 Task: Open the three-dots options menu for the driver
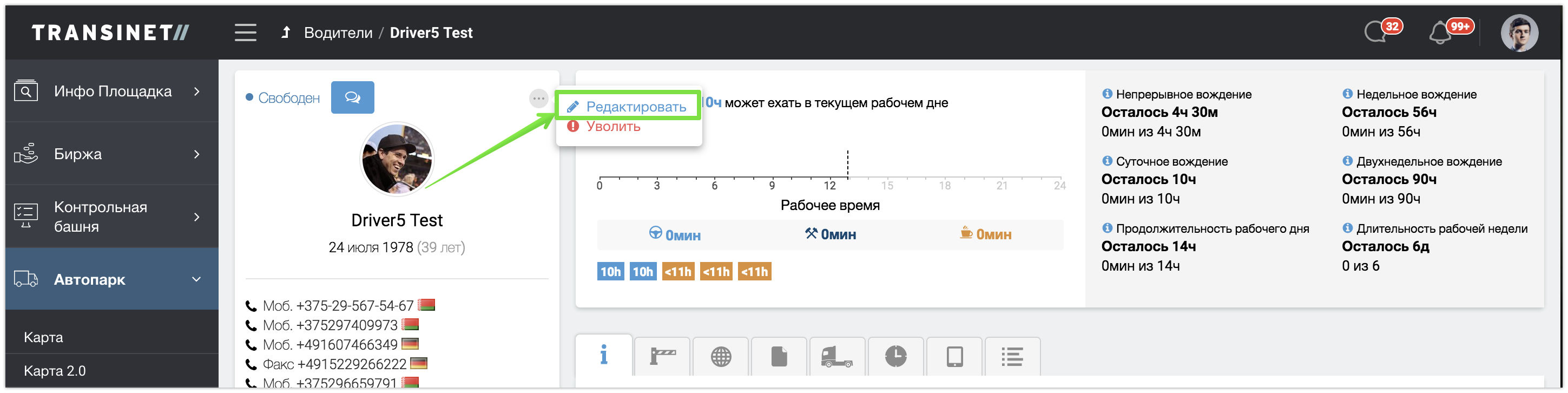pos(539,98)
